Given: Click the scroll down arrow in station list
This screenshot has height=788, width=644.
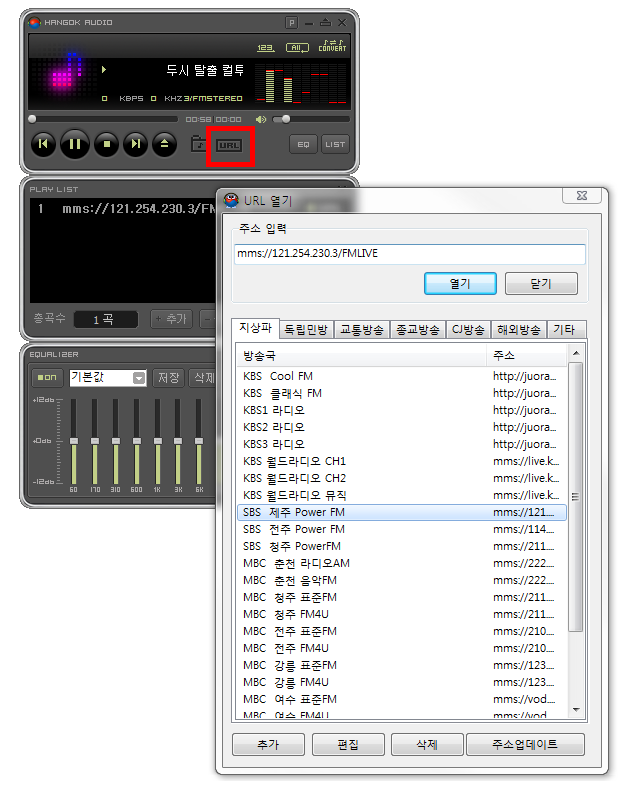Looking at the screenshot, I should coord(576,710).
